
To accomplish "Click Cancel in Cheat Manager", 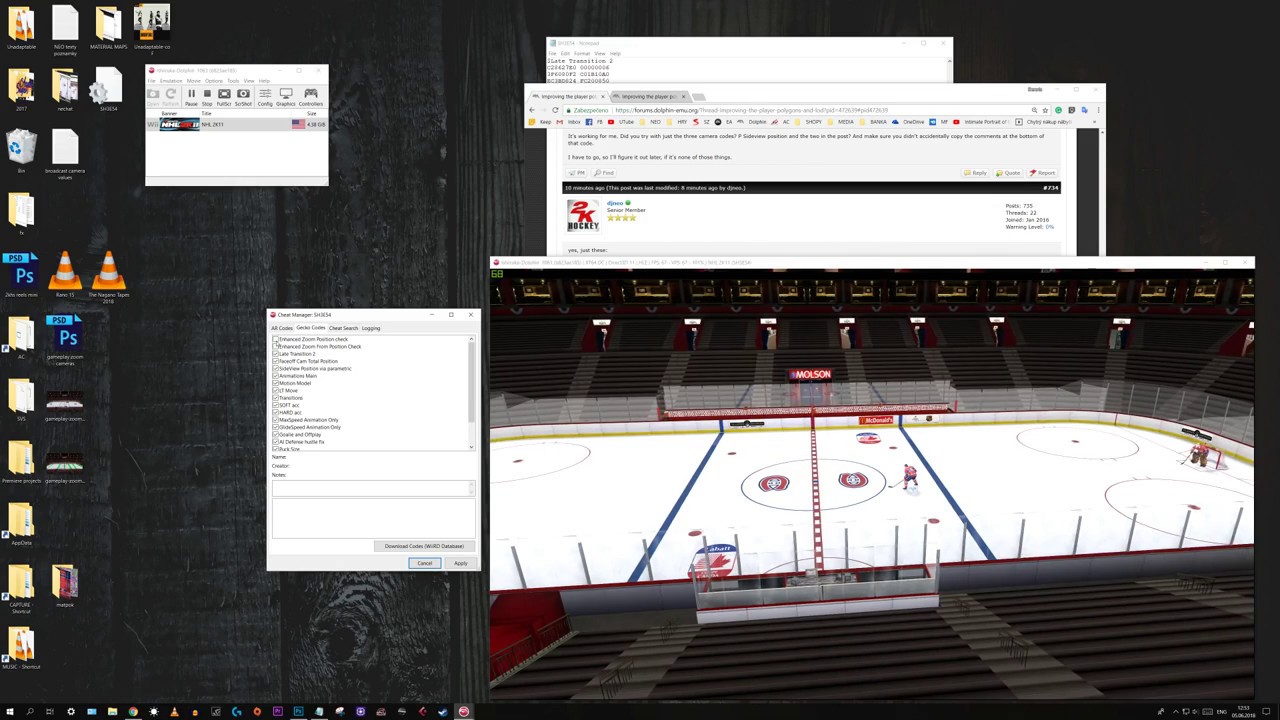I will point(424,563).
